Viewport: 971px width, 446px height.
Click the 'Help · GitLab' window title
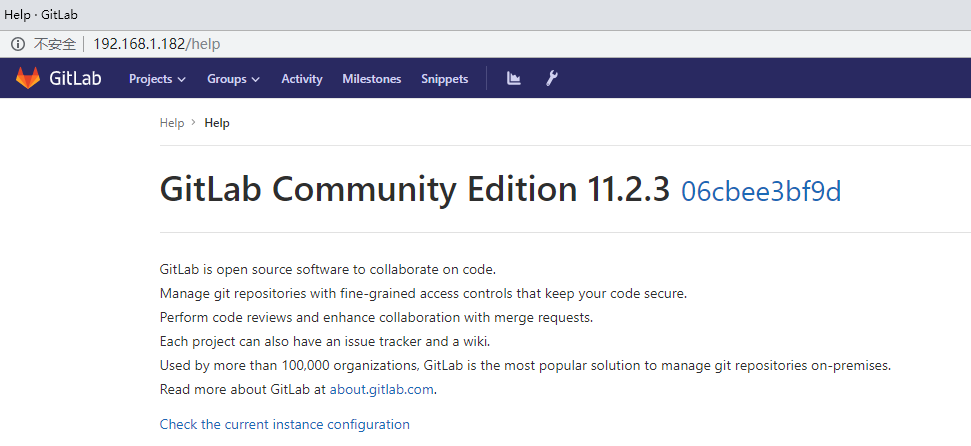coord(41,15)
